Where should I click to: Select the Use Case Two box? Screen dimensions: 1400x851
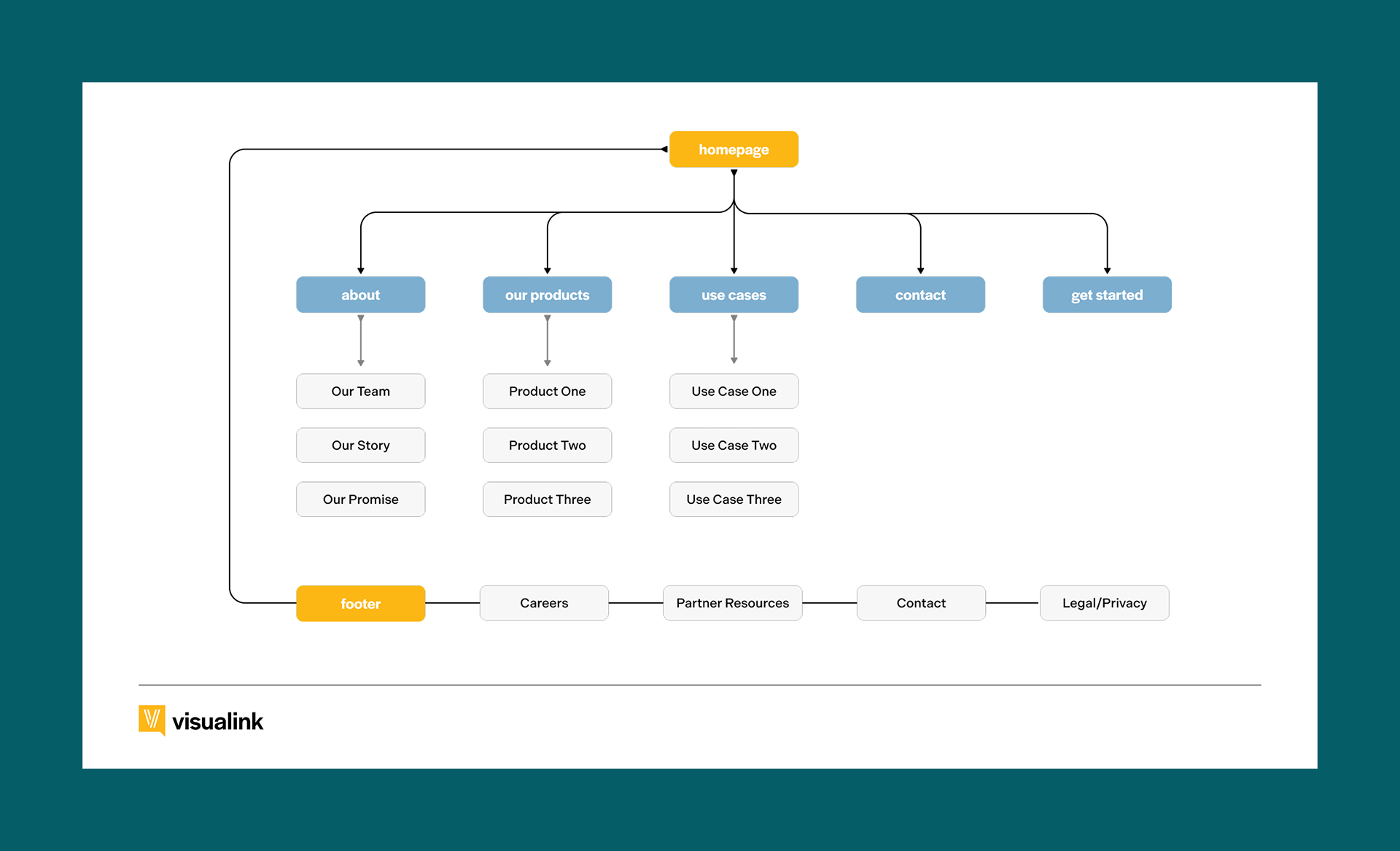click(734, 445)
